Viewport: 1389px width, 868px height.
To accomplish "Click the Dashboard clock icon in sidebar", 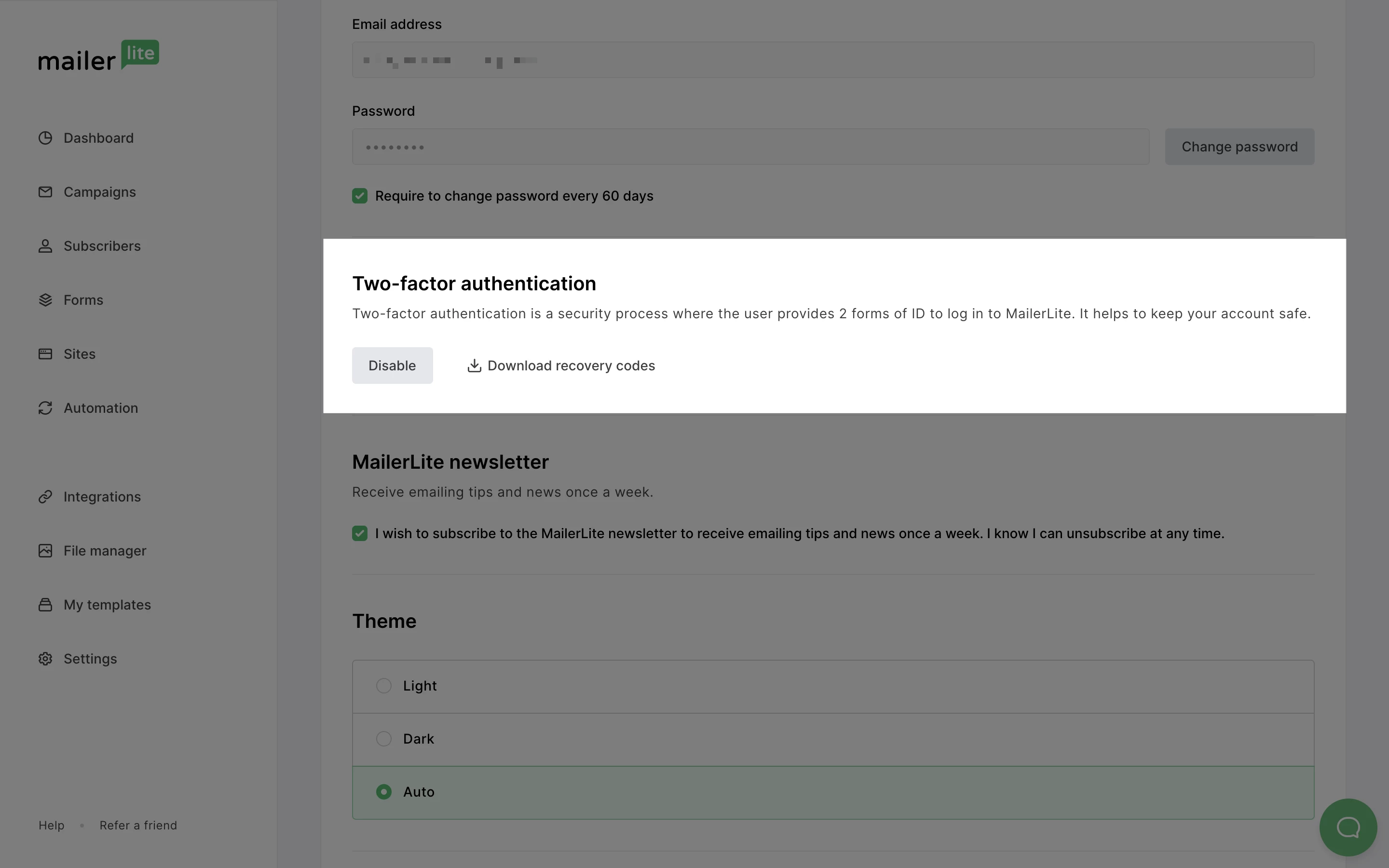I will click(45, 138).
